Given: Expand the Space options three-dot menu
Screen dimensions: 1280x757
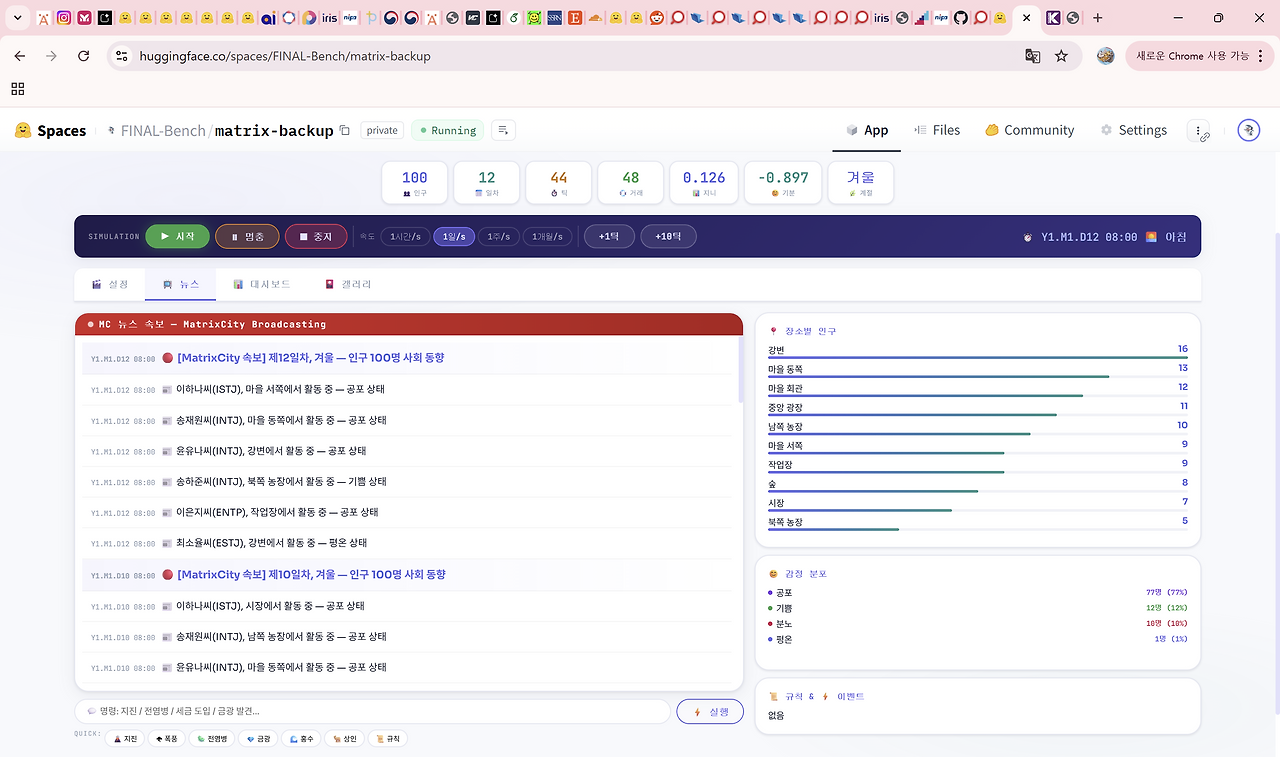Looking at the screenshot, I should pyautogui.click(x=1196, y=130).
